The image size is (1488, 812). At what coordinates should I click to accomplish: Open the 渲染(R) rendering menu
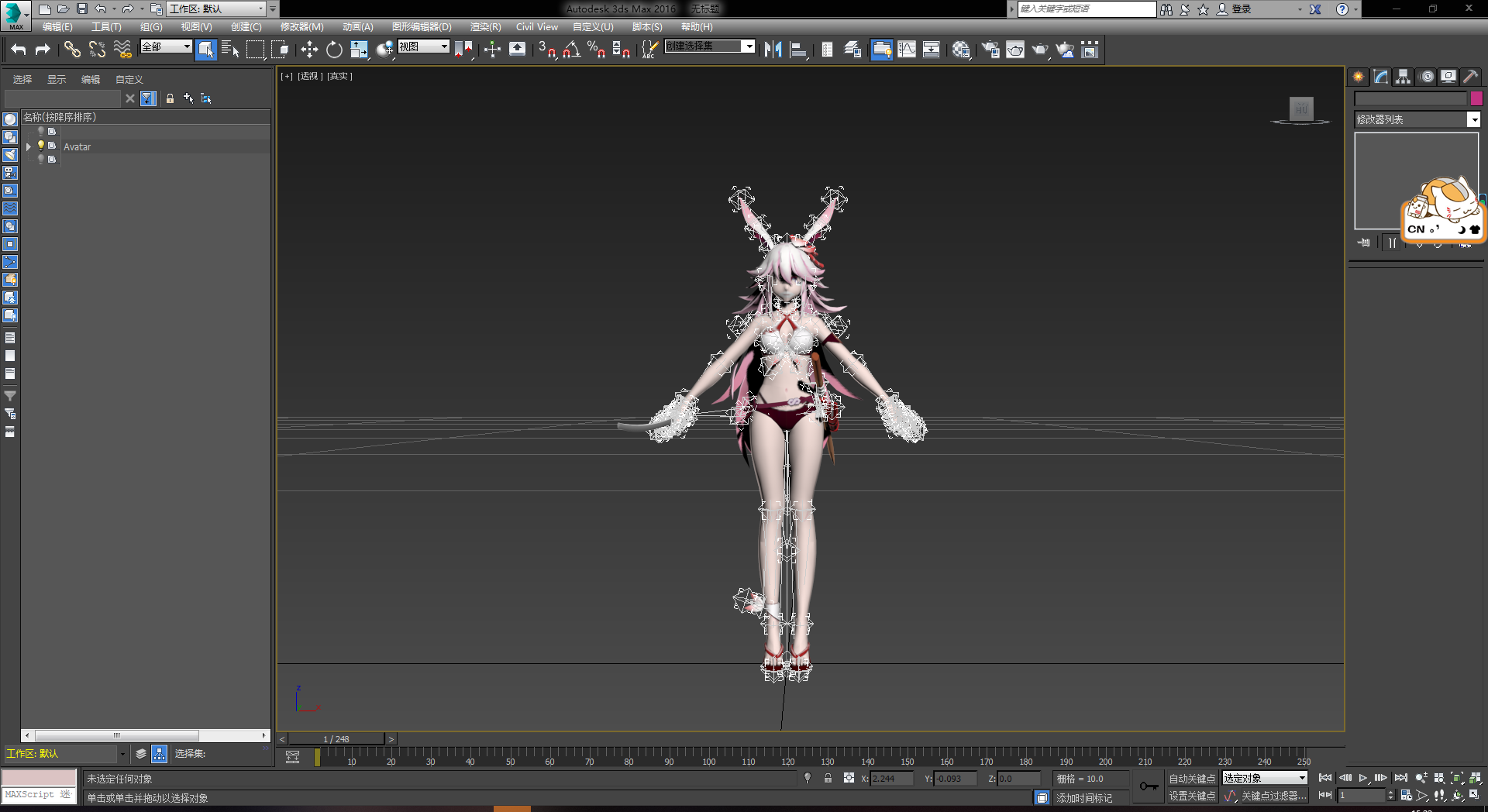tap(485, 27)
